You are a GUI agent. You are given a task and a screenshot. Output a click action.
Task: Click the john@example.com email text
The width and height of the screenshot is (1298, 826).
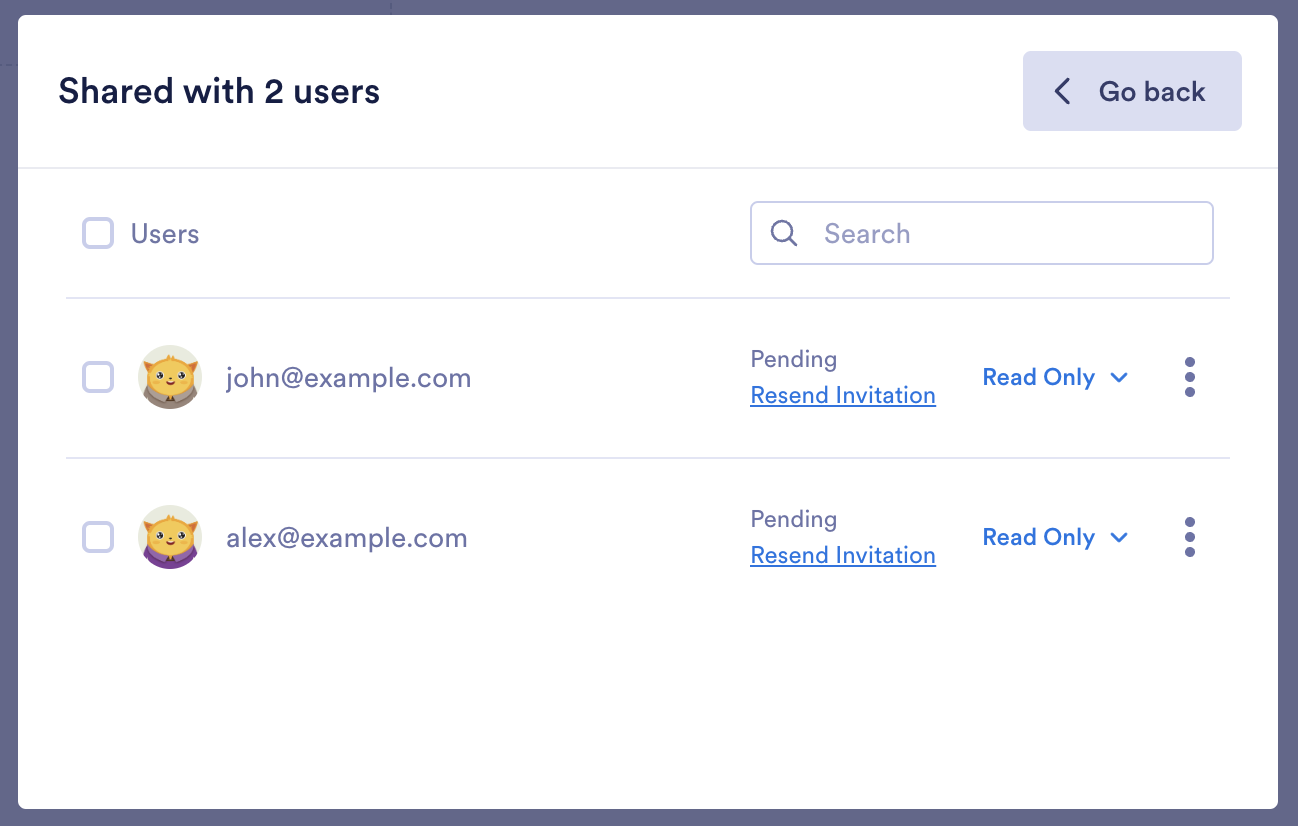click(348, 378)
